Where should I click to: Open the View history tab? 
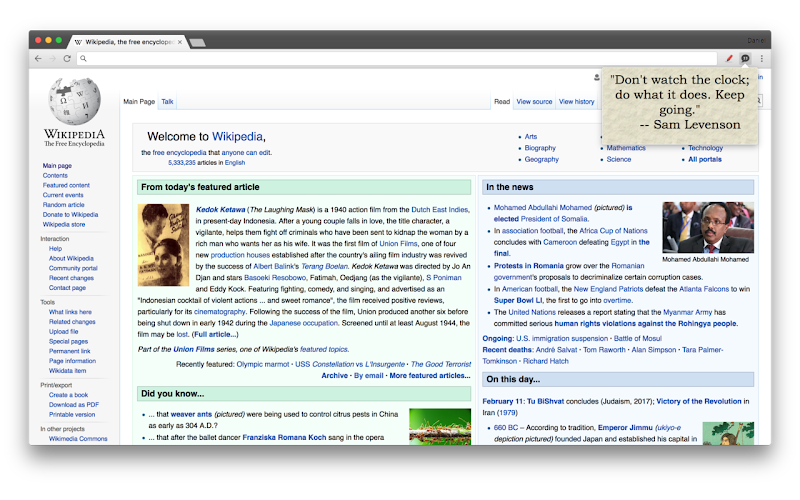click(577, 102)
